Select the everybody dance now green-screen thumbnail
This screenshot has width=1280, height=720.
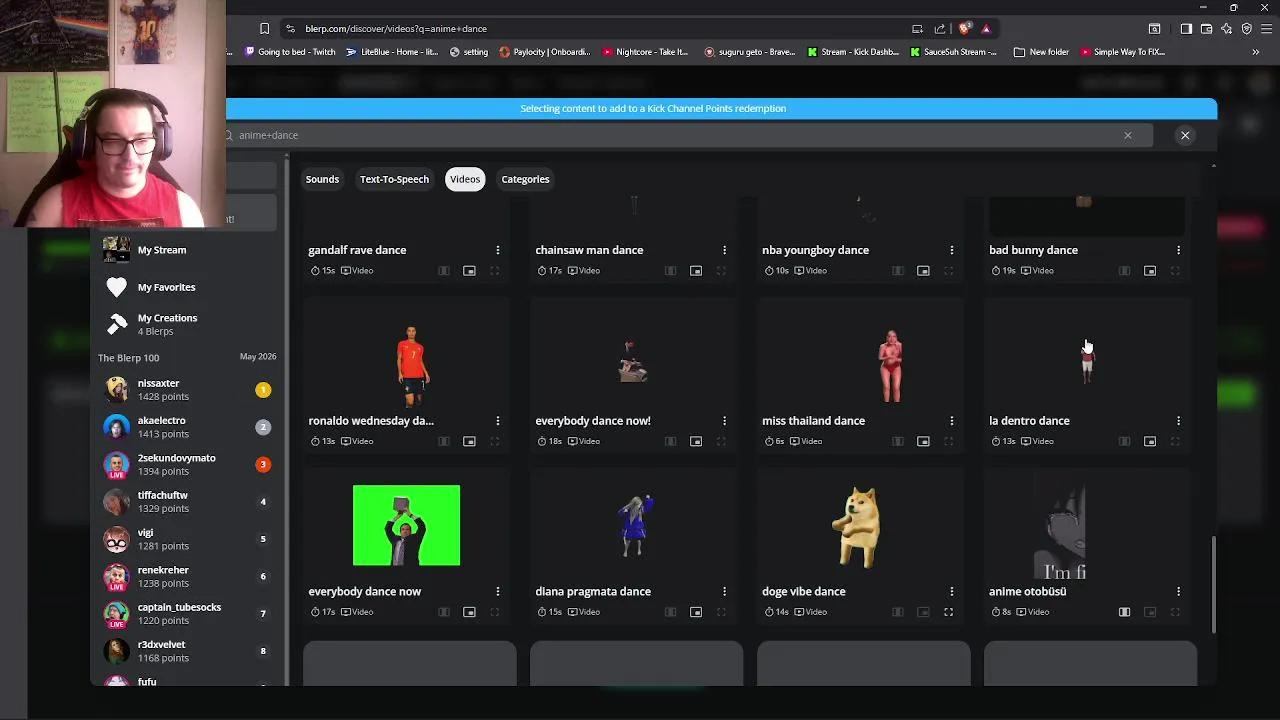point(406,525)
